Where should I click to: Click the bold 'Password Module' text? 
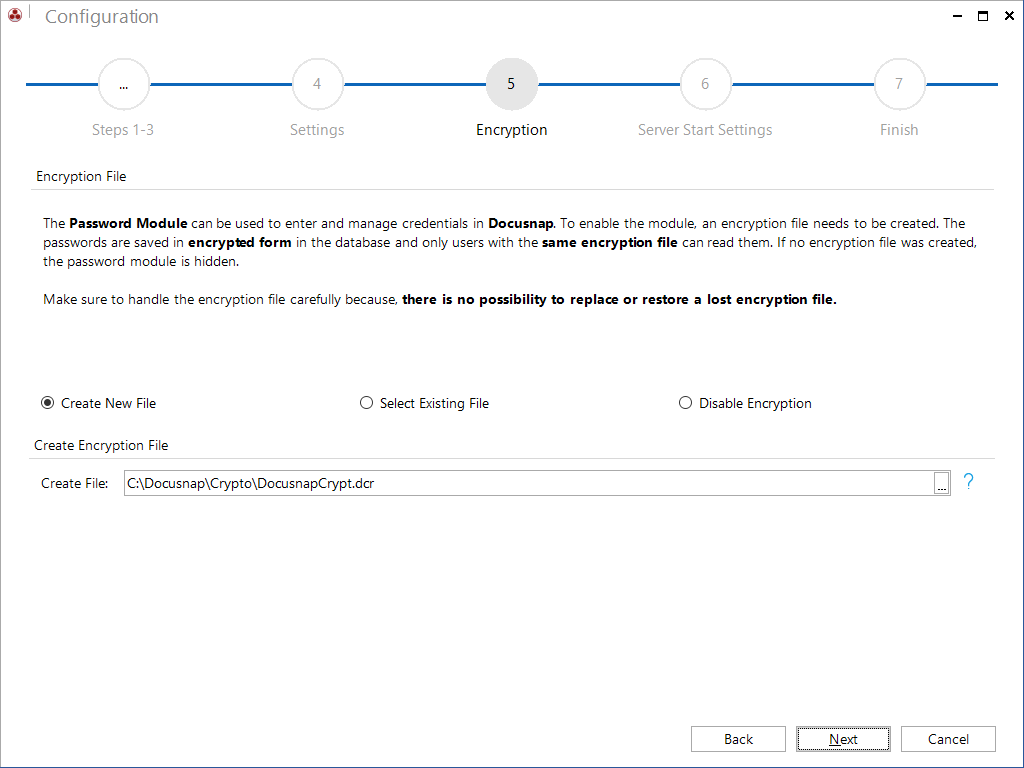[128, 223]
